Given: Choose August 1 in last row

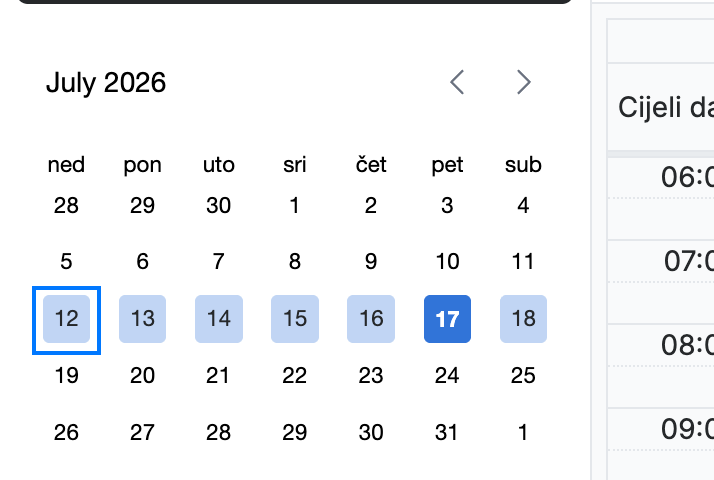Looking at the screenshot, I should click(524, 432).
